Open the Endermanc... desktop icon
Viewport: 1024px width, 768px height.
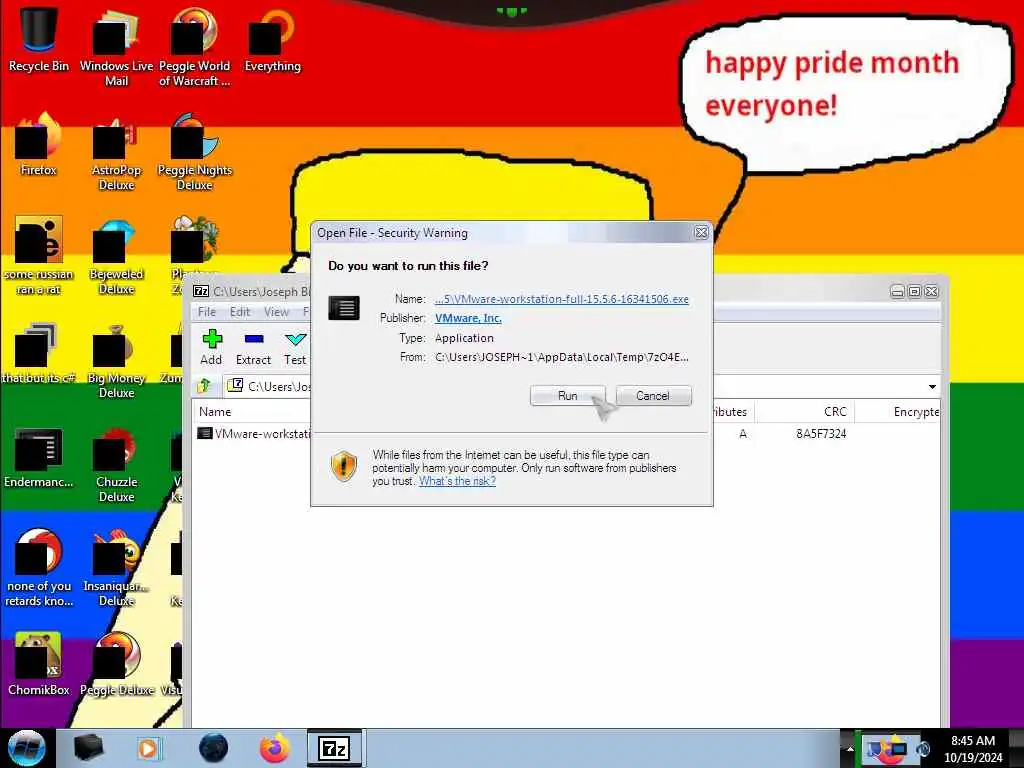[x=39, y=457]
